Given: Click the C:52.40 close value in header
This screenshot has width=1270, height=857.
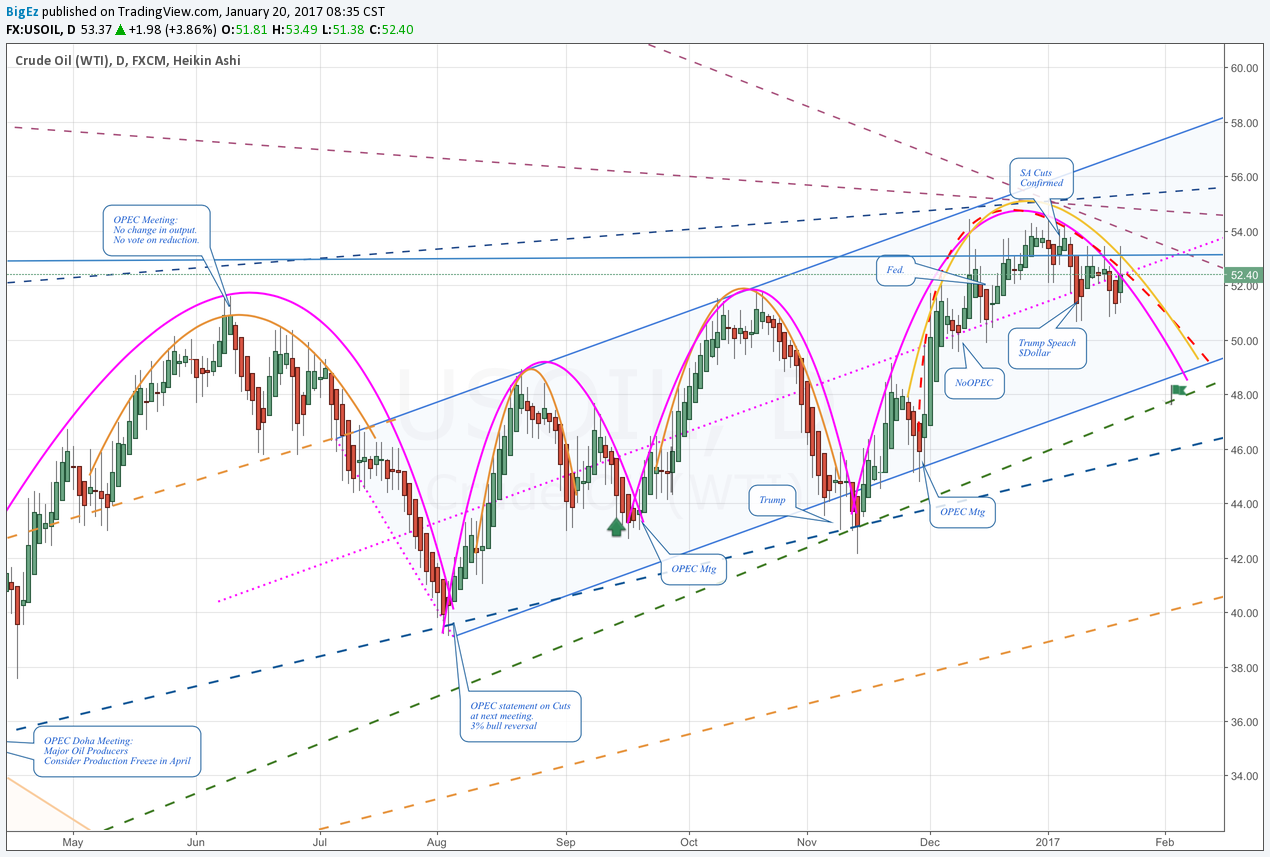Looking at the screenshot, I should (392, 29).
